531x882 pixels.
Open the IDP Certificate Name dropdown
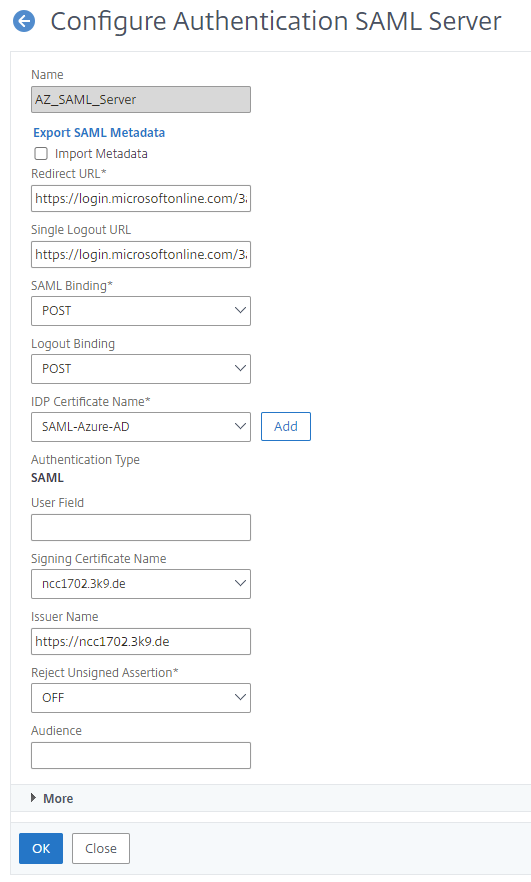(x=141, y=427)
